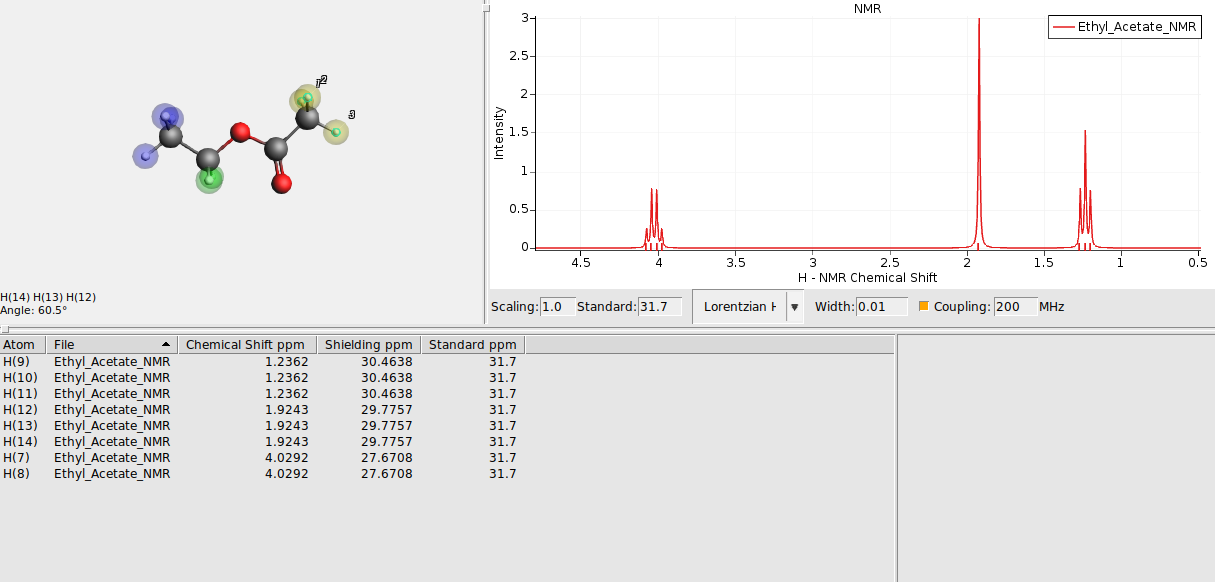1215x582 pixels.
Task: Edit the Standard value of 31.7
Action: 657,307
